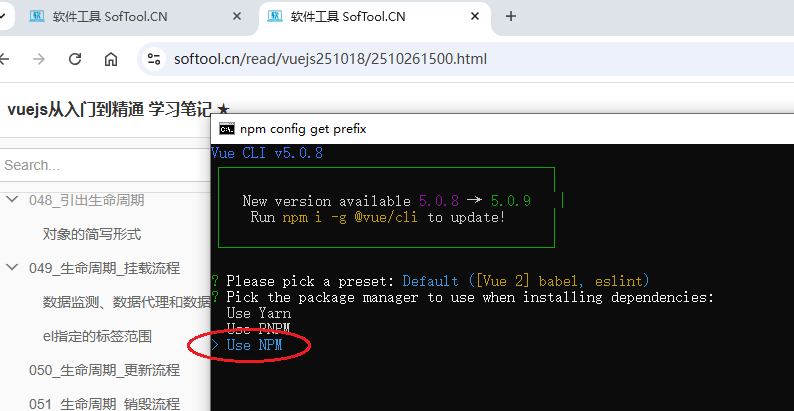Image resolution: width=794 pixels, height=411 pixels.
Task: Click the browser forward arrow
Action: (38, 59)
